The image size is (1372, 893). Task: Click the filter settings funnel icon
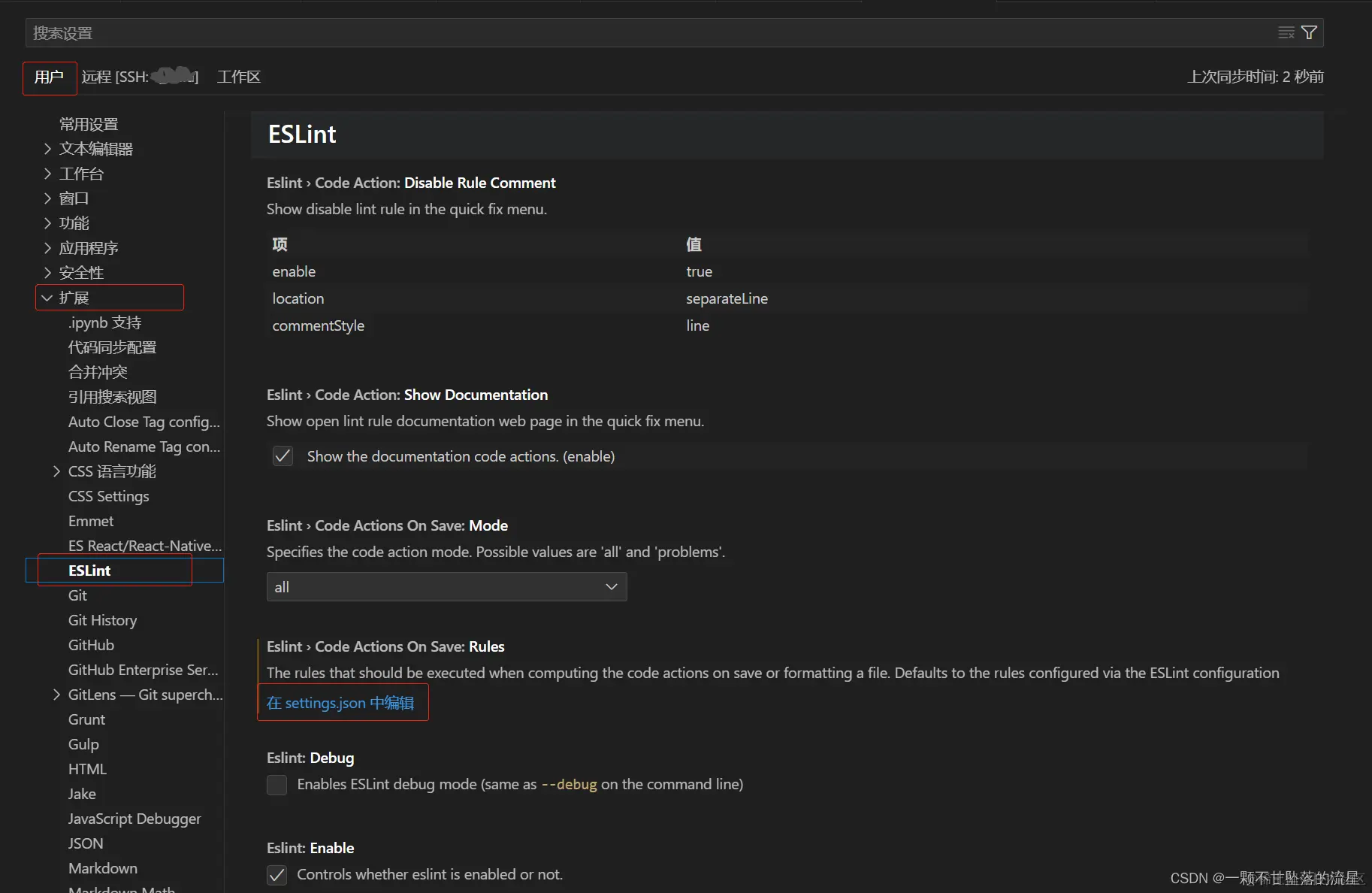pos(1309,33)
